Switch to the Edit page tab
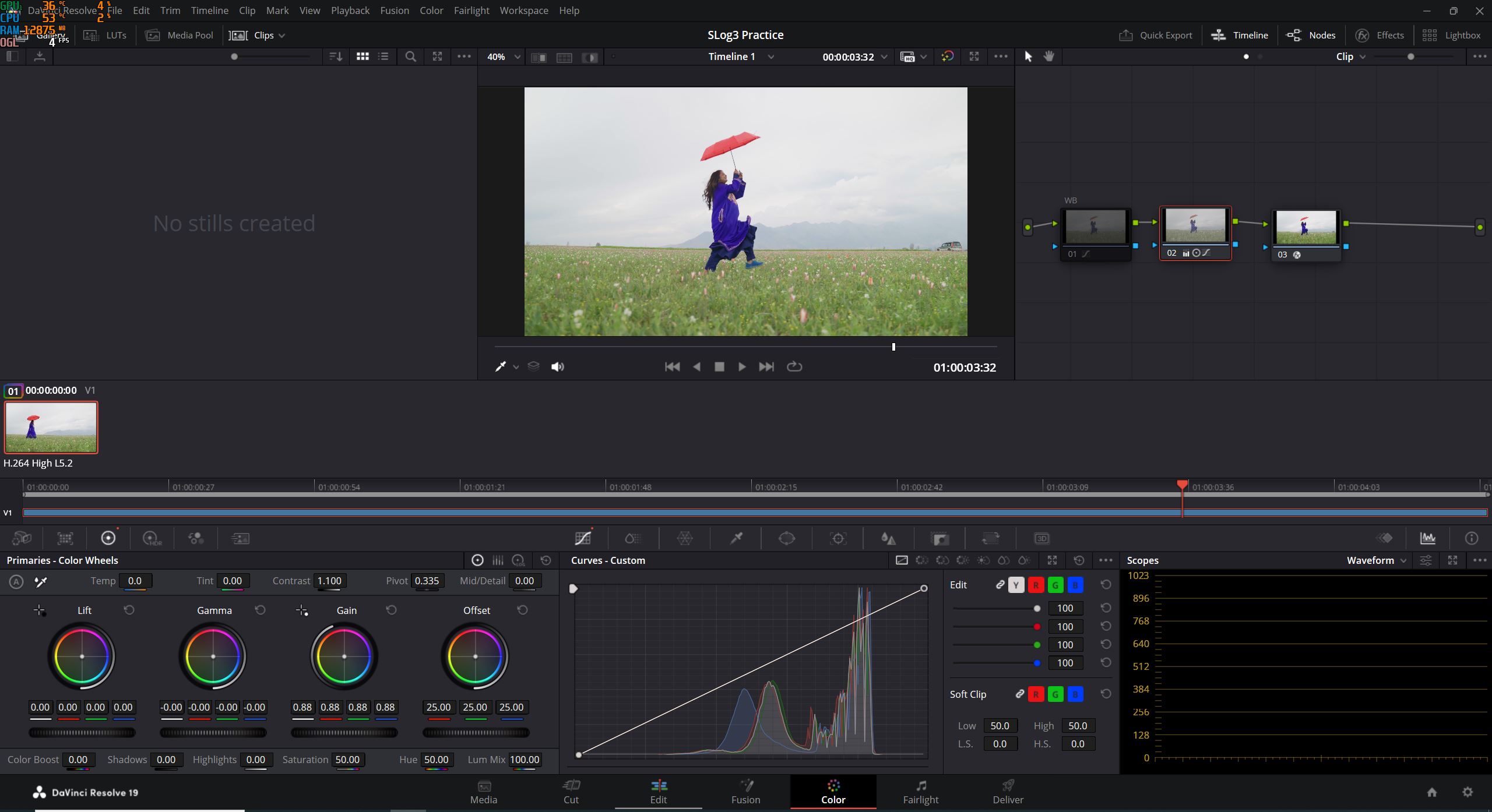The image size is (1492, 812). 659,792
